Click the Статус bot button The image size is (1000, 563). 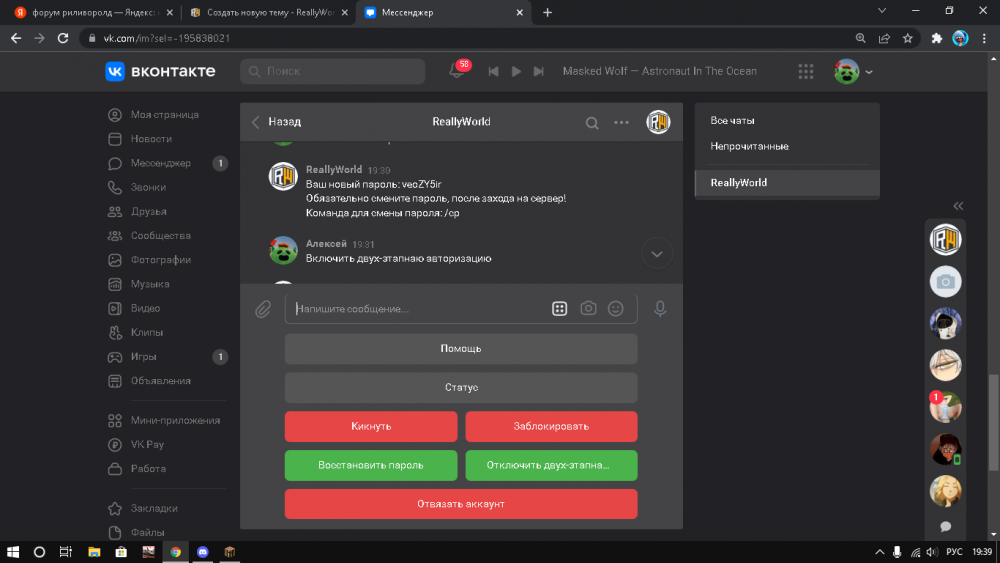(461, 388)
